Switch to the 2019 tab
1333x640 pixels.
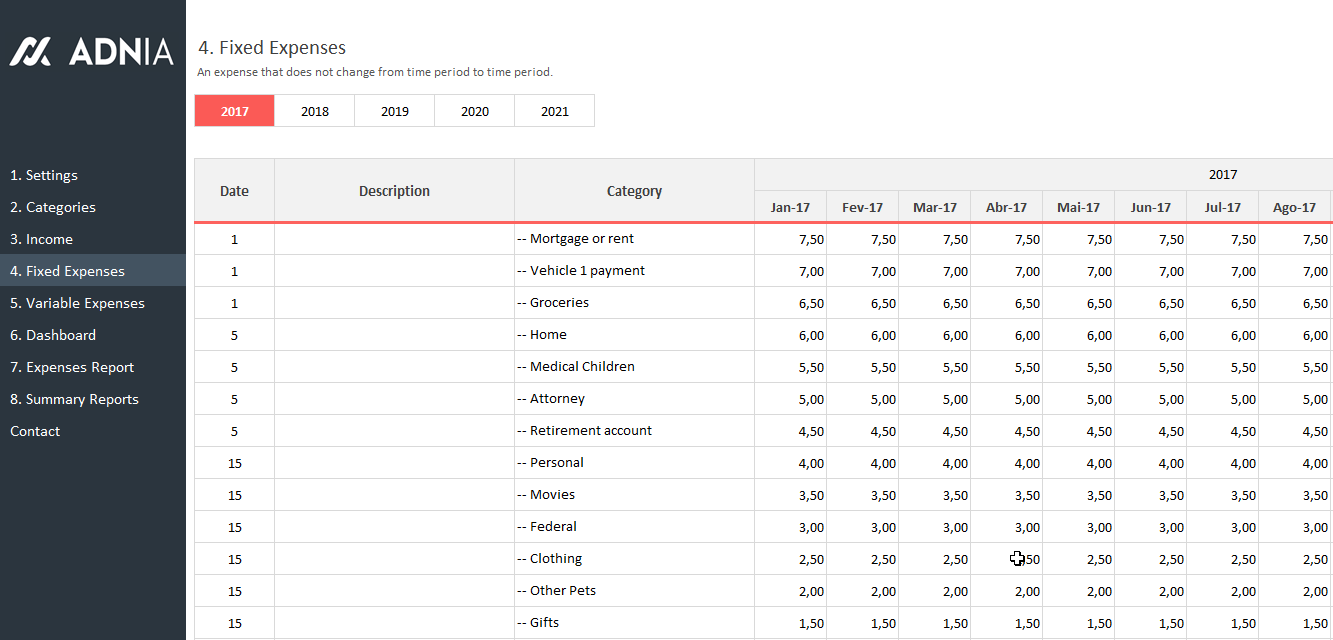point(395,111)
